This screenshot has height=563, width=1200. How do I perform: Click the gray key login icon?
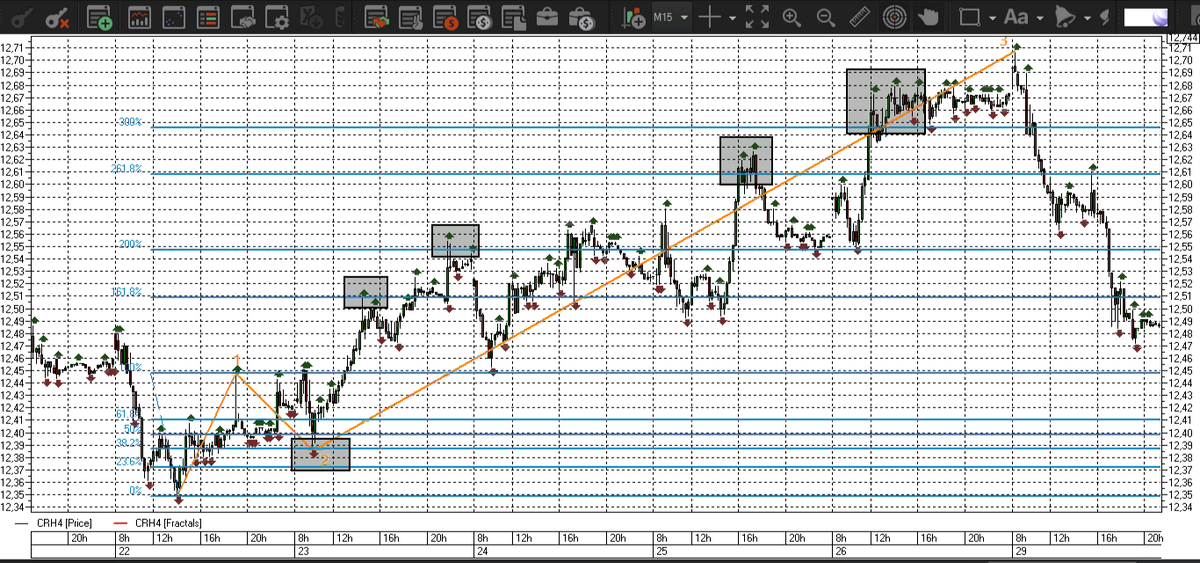point(23,17)
